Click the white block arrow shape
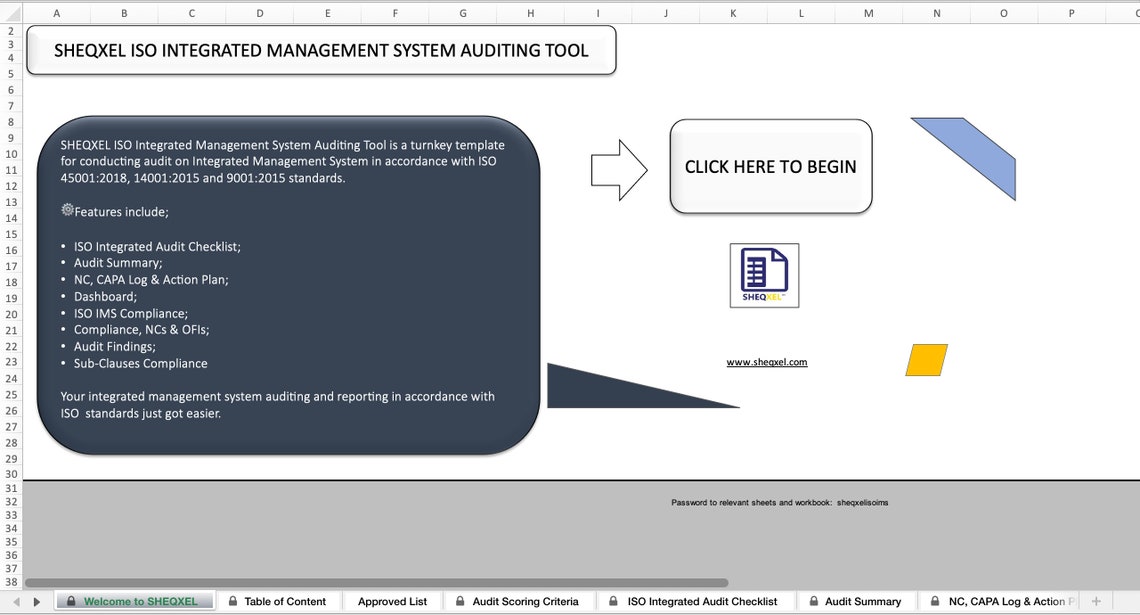The width and height of the screenshot is (1140, 615). click(x=618, y=167)
